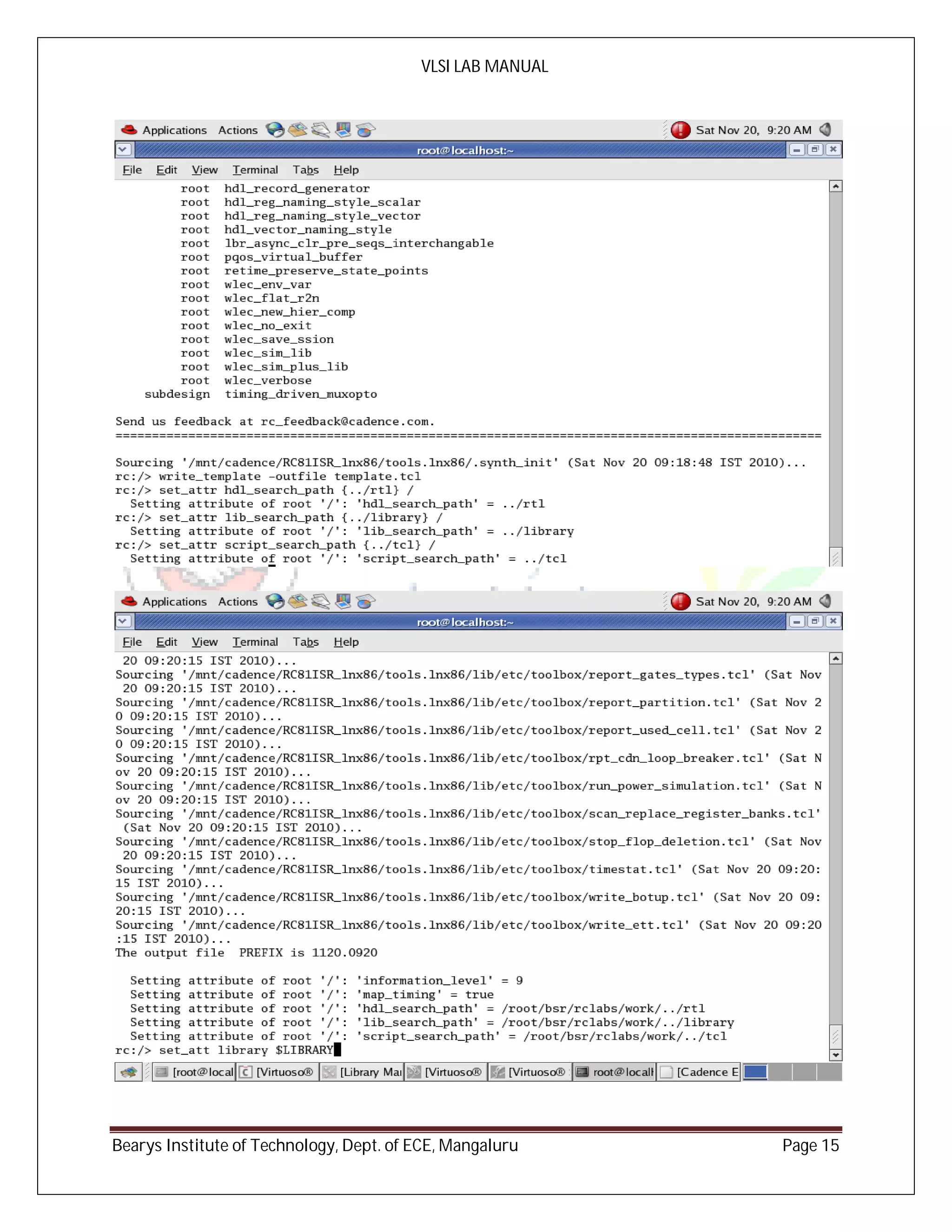Open the Terminal menu in the lower terminal
Viewport: 952px width, 1232px height.
(255, 642)
